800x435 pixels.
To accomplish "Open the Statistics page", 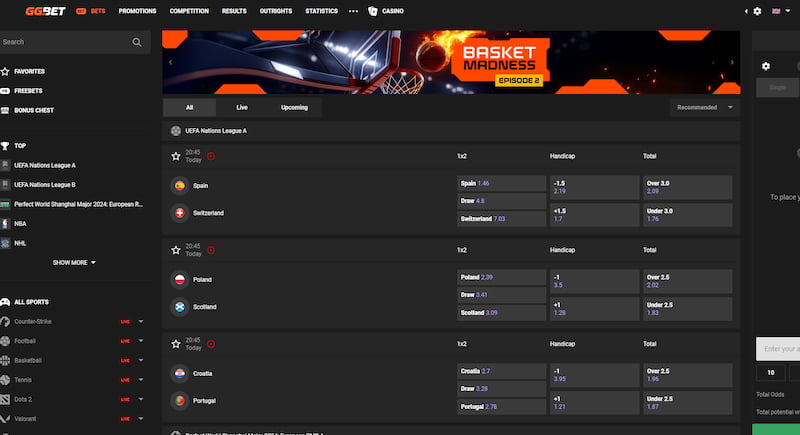I will click(x=321, y=11).
